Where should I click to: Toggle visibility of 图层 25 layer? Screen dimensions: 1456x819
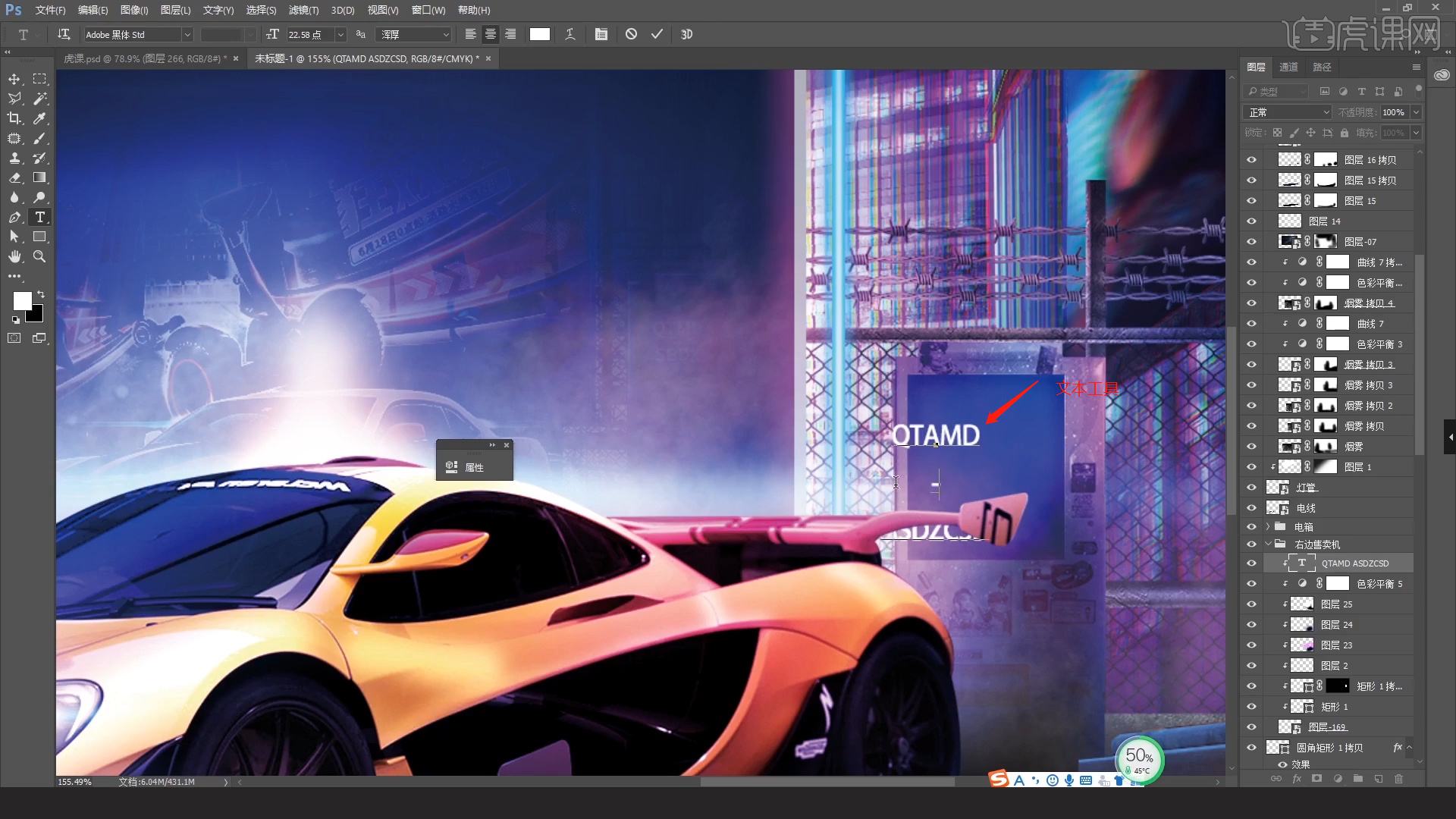click(1251, 604)
